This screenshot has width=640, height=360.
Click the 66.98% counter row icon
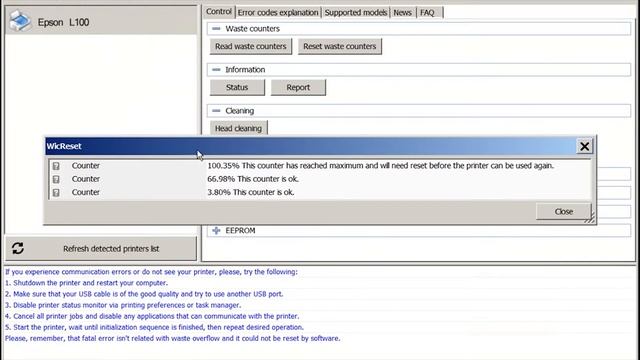click(x=56, y=179)
